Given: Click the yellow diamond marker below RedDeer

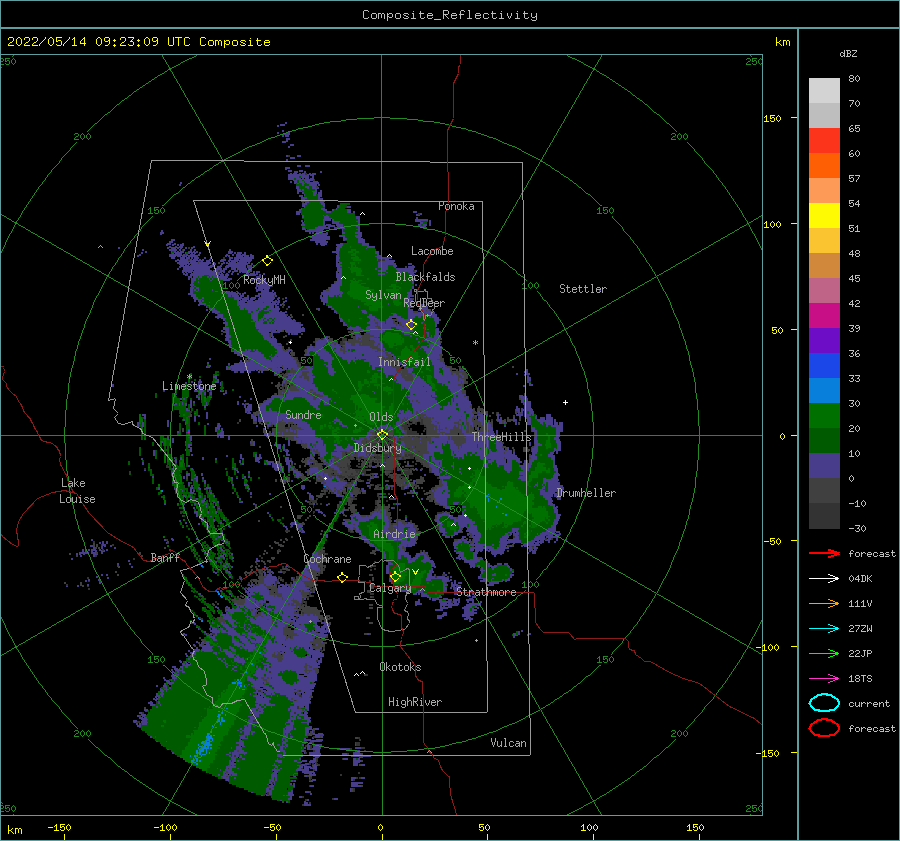Looking at the screenshot, I should pyautogui.click(x=411, y=325).
